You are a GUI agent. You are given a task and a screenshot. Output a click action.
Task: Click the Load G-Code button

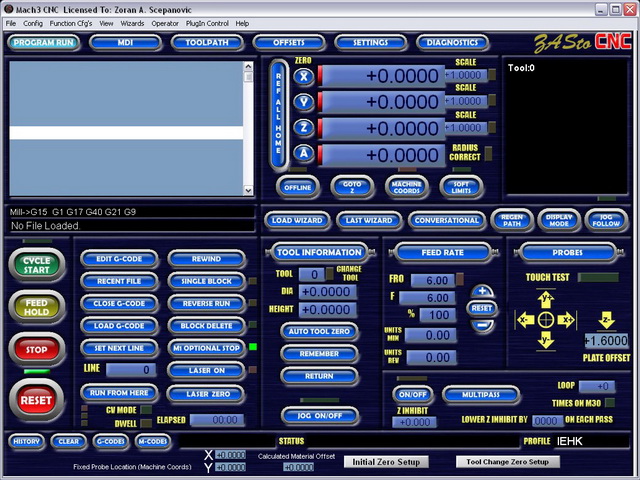pyautogui.click(x=119, y=326)
